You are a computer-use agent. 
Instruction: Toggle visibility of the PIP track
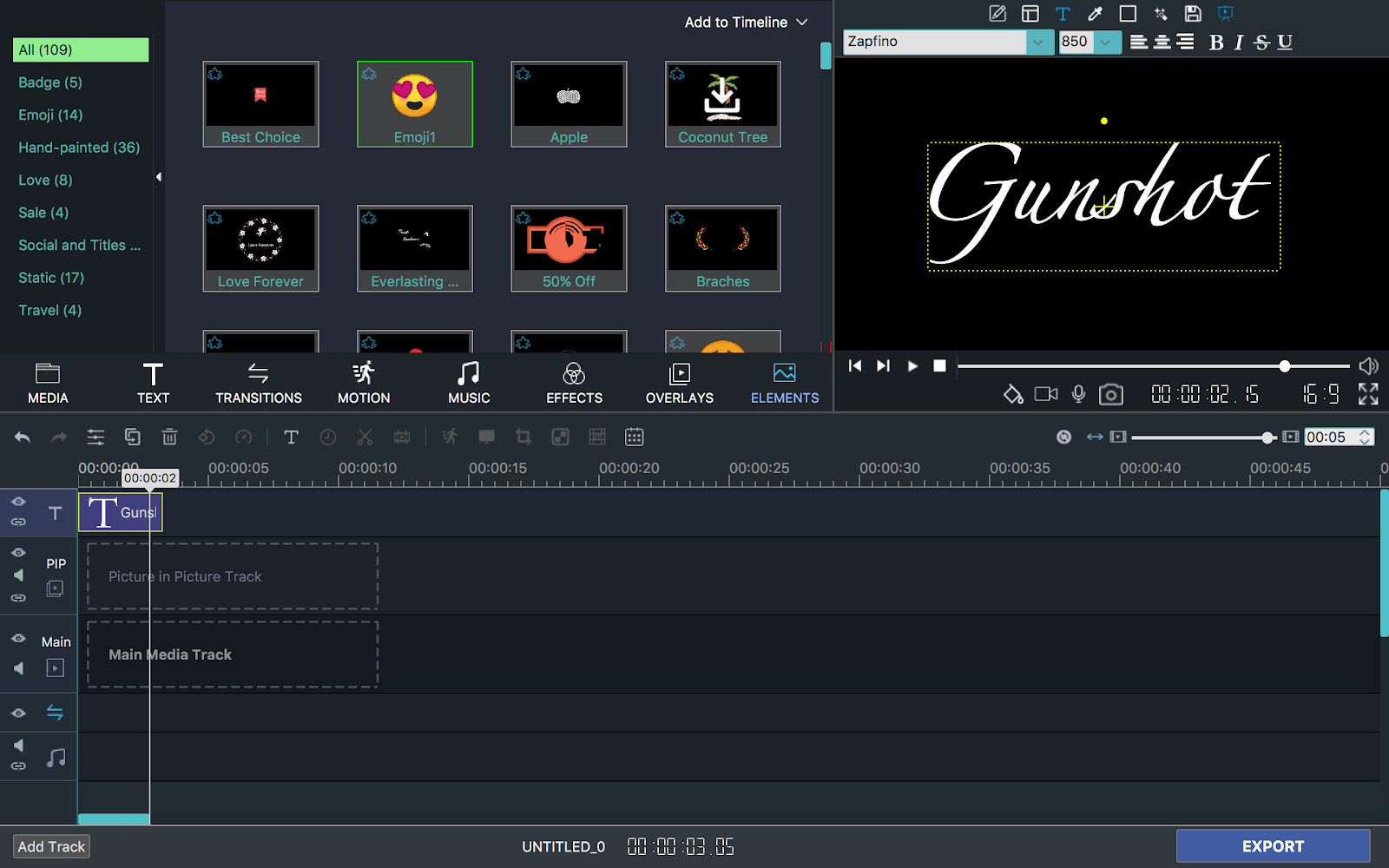point(18,552)
